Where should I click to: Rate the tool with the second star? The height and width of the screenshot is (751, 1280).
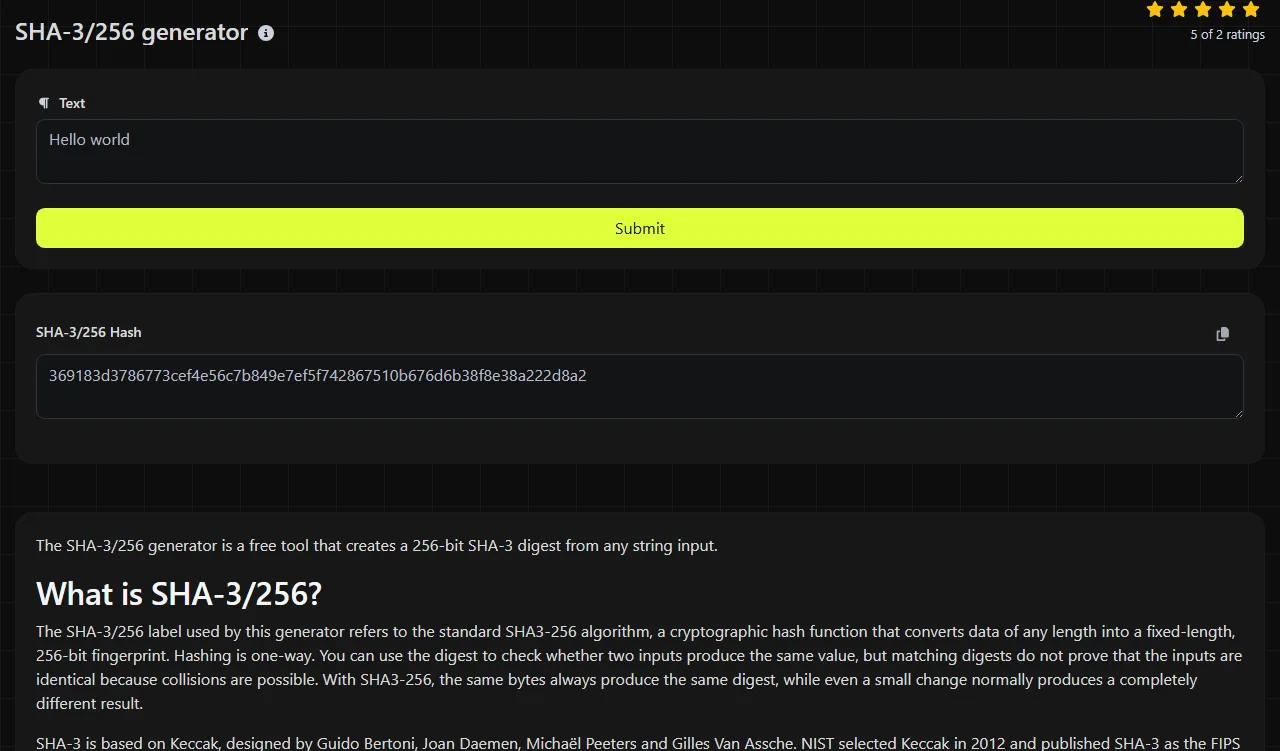[x=1179, y=10]
